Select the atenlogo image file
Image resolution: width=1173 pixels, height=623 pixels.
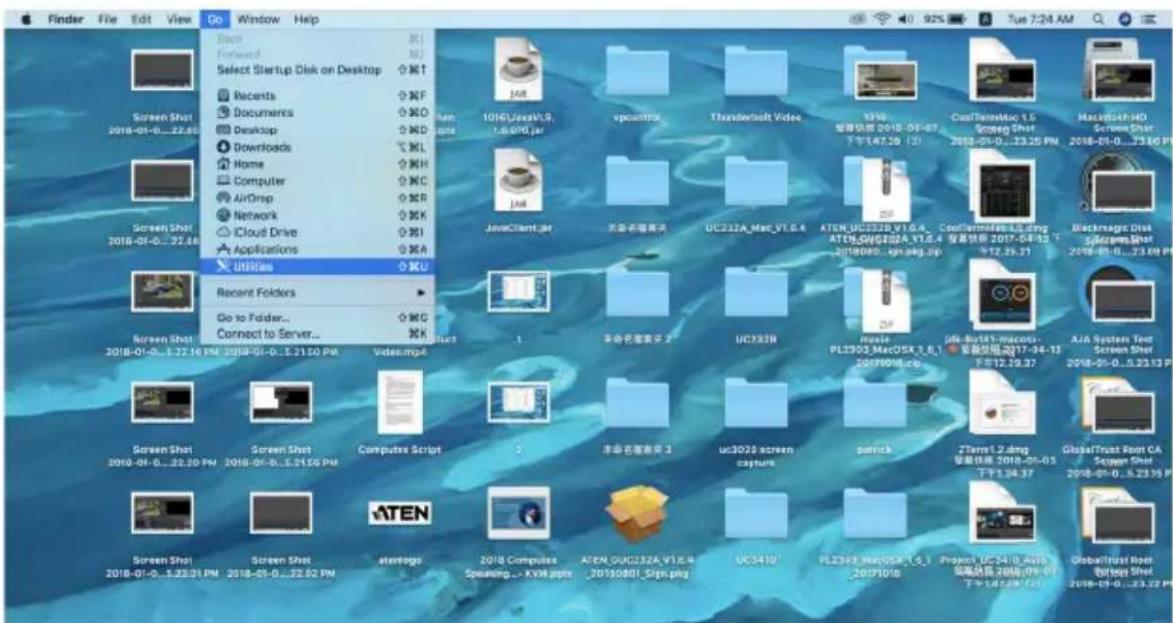(399, 513)
